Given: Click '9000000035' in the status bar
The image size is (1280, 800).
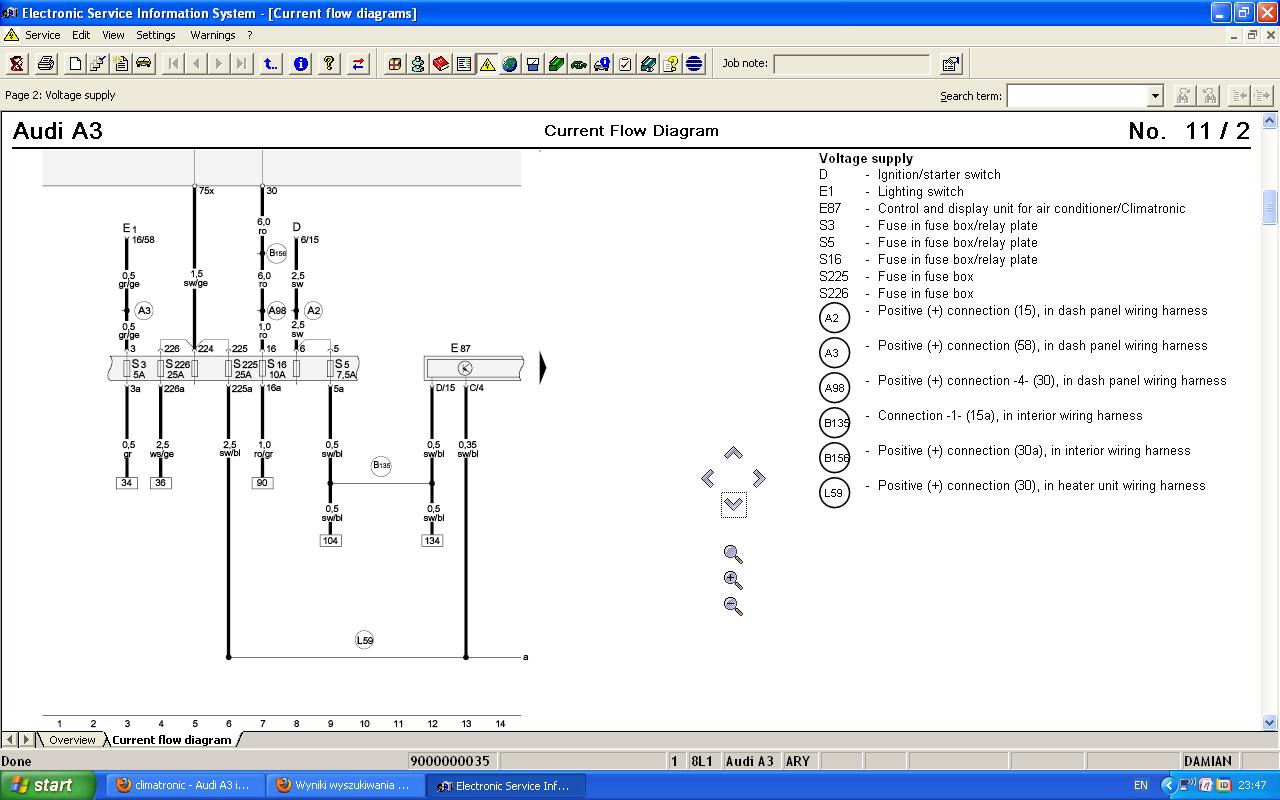Looking at the screenshot, I should coord(450,761).
